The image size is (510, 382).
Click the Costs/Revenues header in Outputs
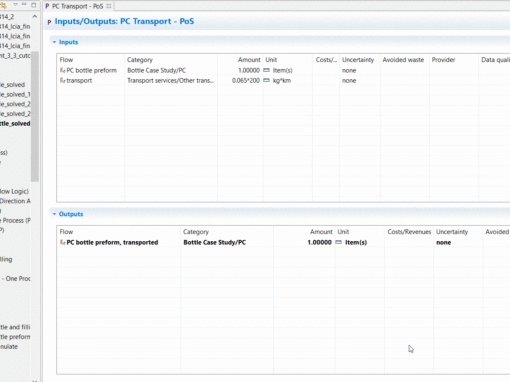click(x=409, y=232)
